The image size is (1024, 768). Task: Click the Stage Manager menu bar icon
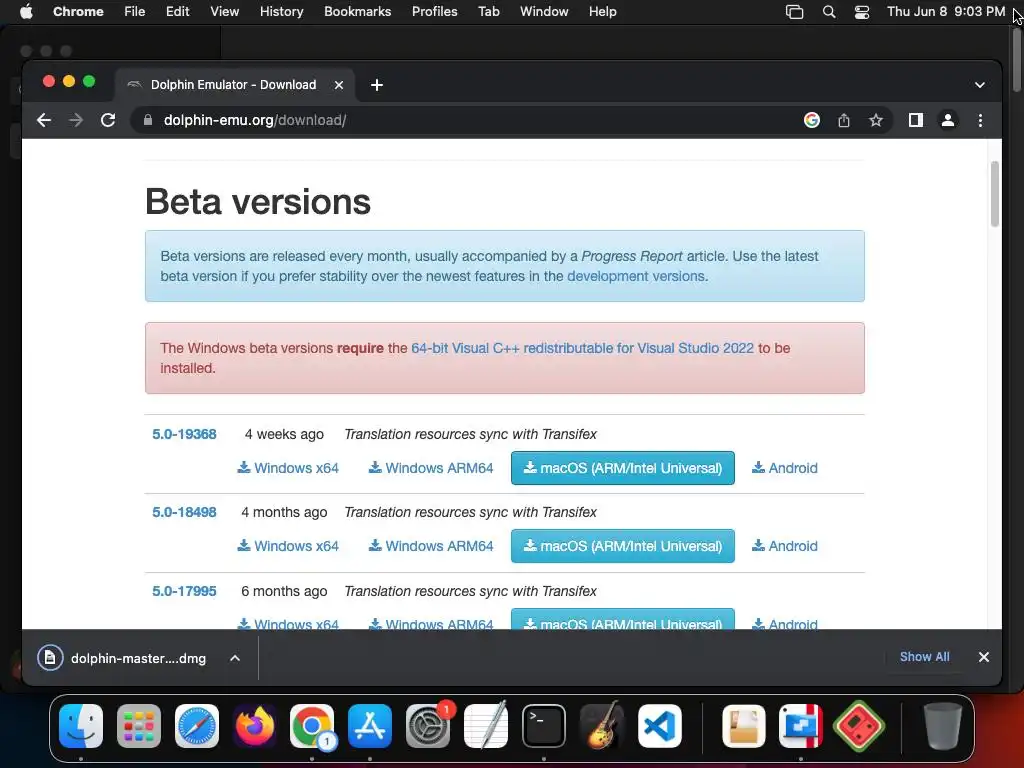coord(794,12)
